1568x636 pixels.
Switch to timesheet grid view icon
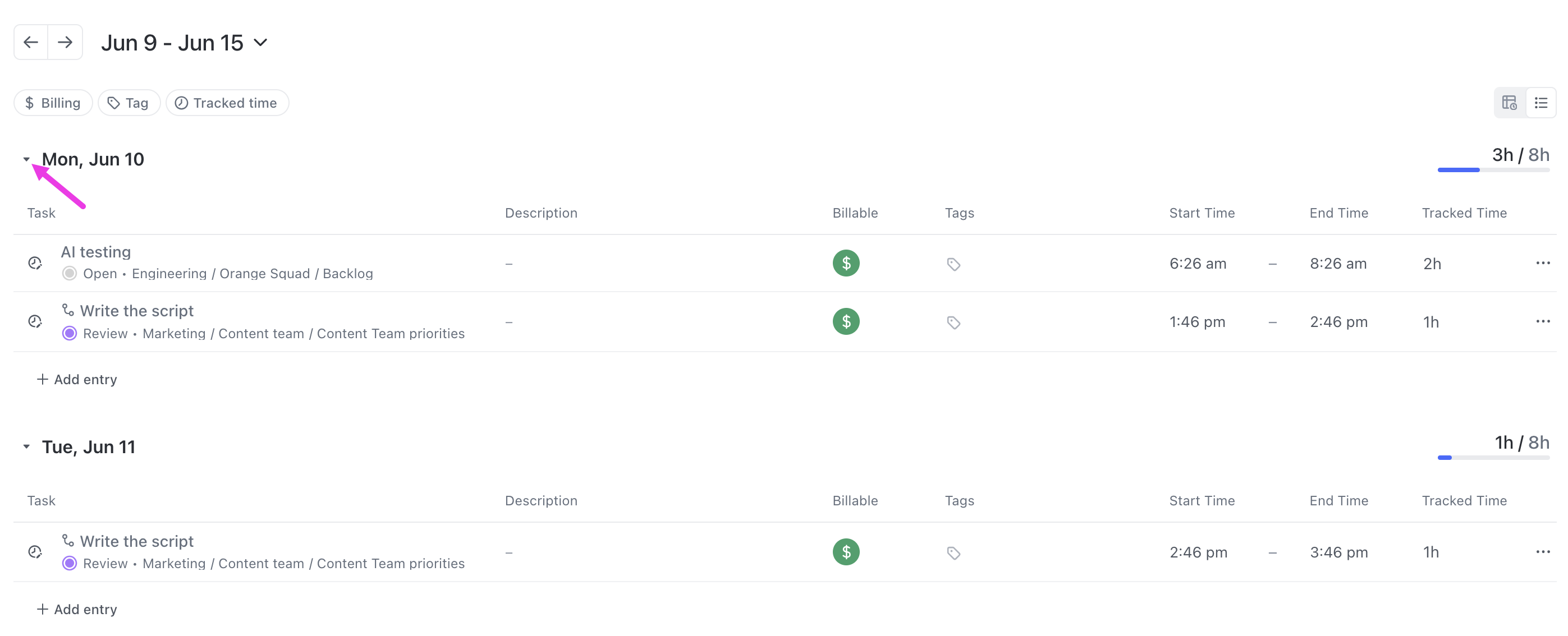click(1510, 103)
